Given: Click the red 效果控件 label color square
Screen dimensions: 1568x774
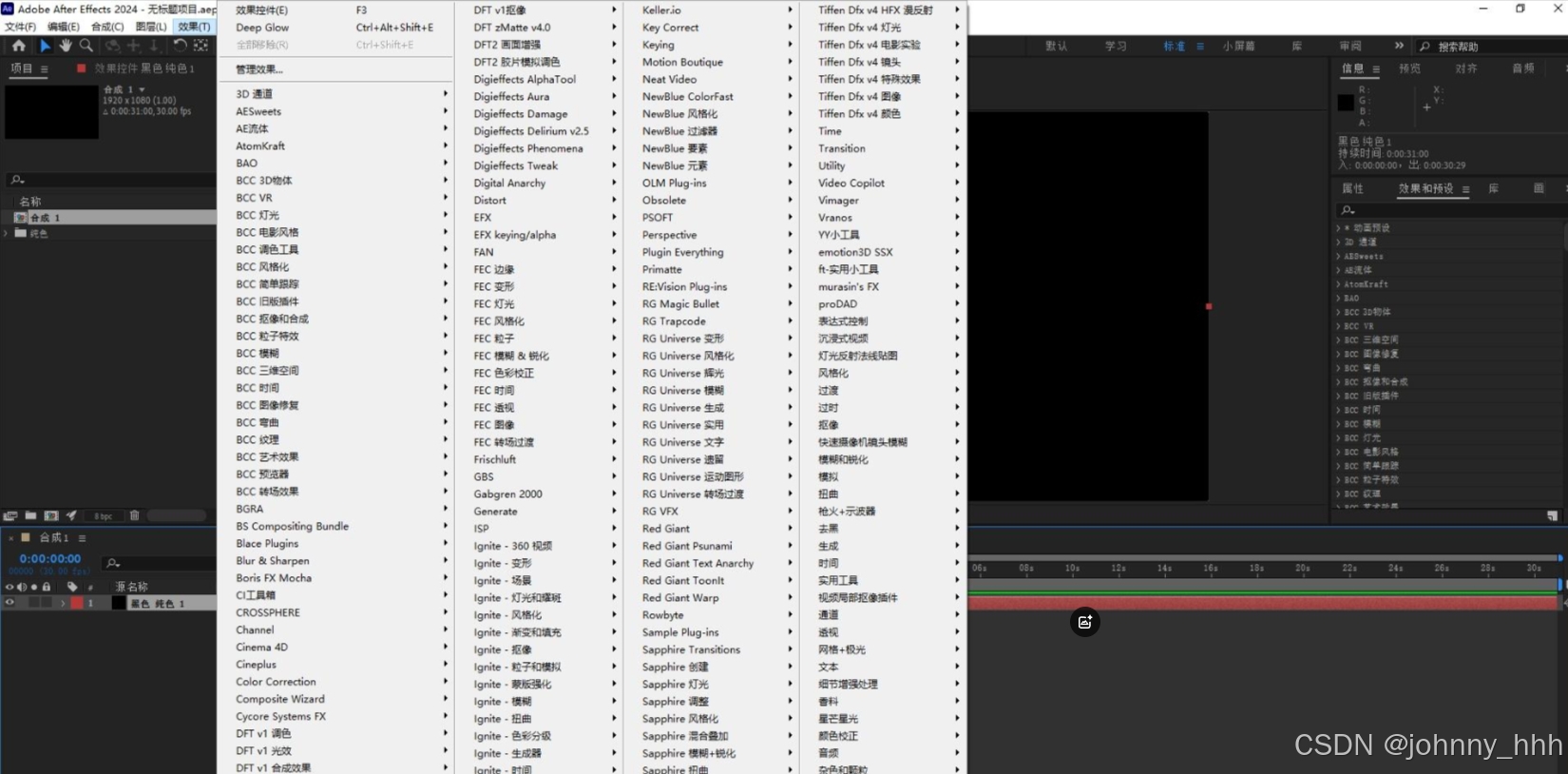Looking at the screenshot, I should [82, 68].
